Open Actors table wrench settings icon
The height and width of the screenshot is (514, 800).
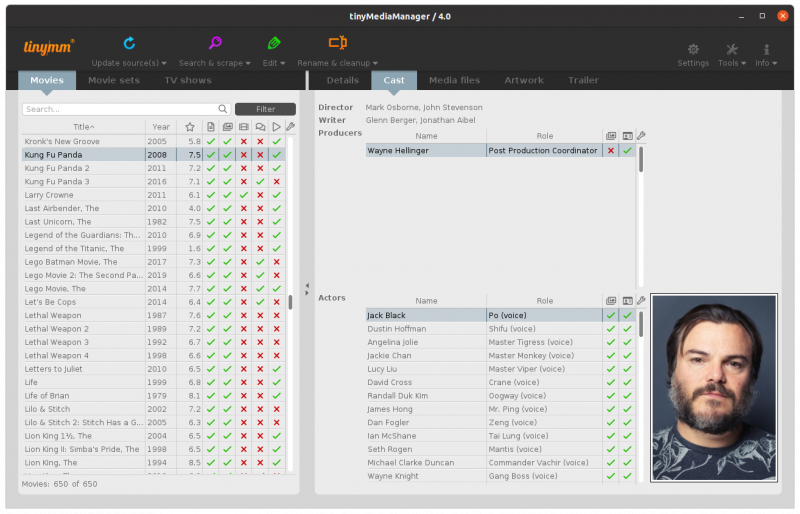[x=641, y=300]
